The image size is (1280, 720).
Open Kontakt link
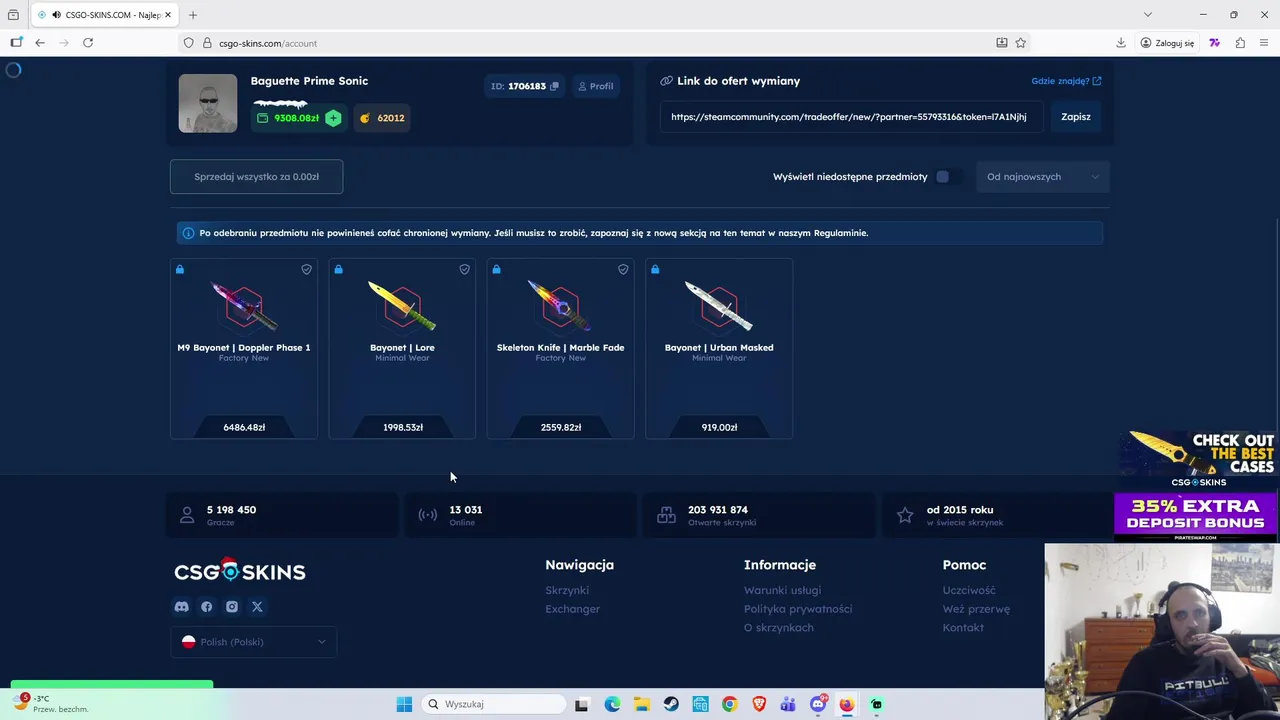pos(963,628)
